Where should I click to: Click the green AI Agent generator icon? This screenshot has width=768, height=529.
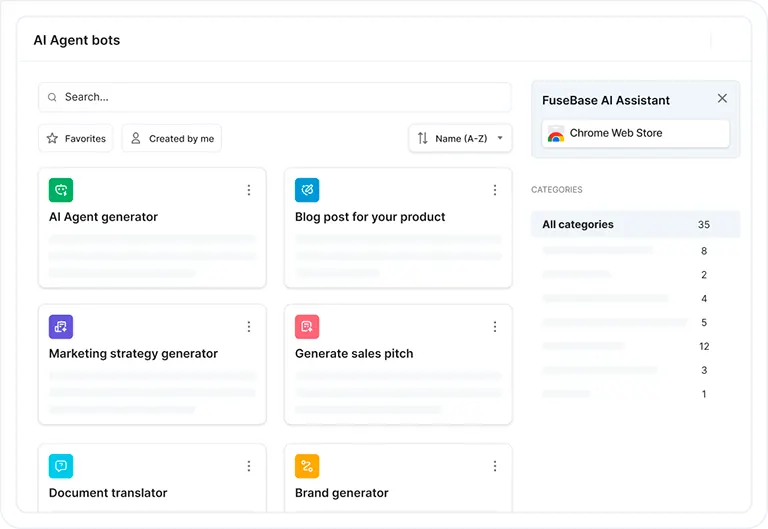(61, 190)
